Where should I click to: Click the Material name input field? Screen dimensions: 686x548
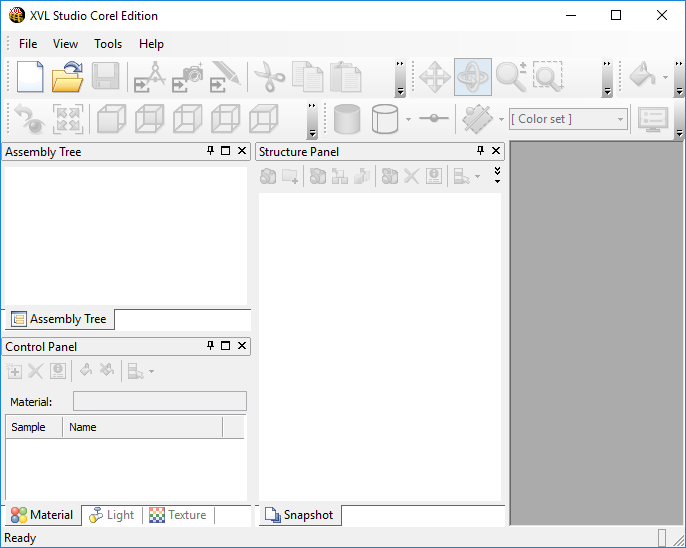pyautogui.click(x=159, y=401)
